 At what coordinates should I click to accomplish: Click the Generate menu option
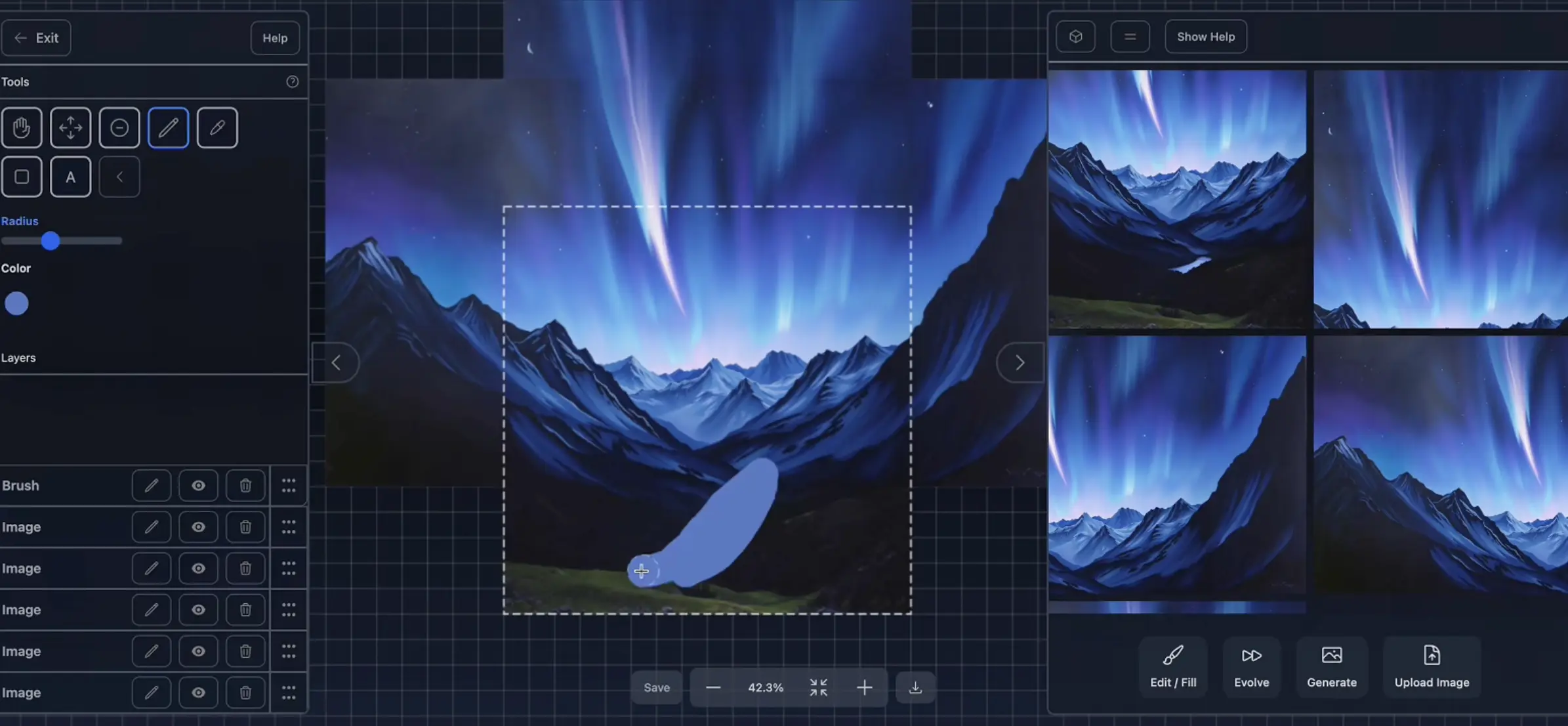[x=1332, y=665]
